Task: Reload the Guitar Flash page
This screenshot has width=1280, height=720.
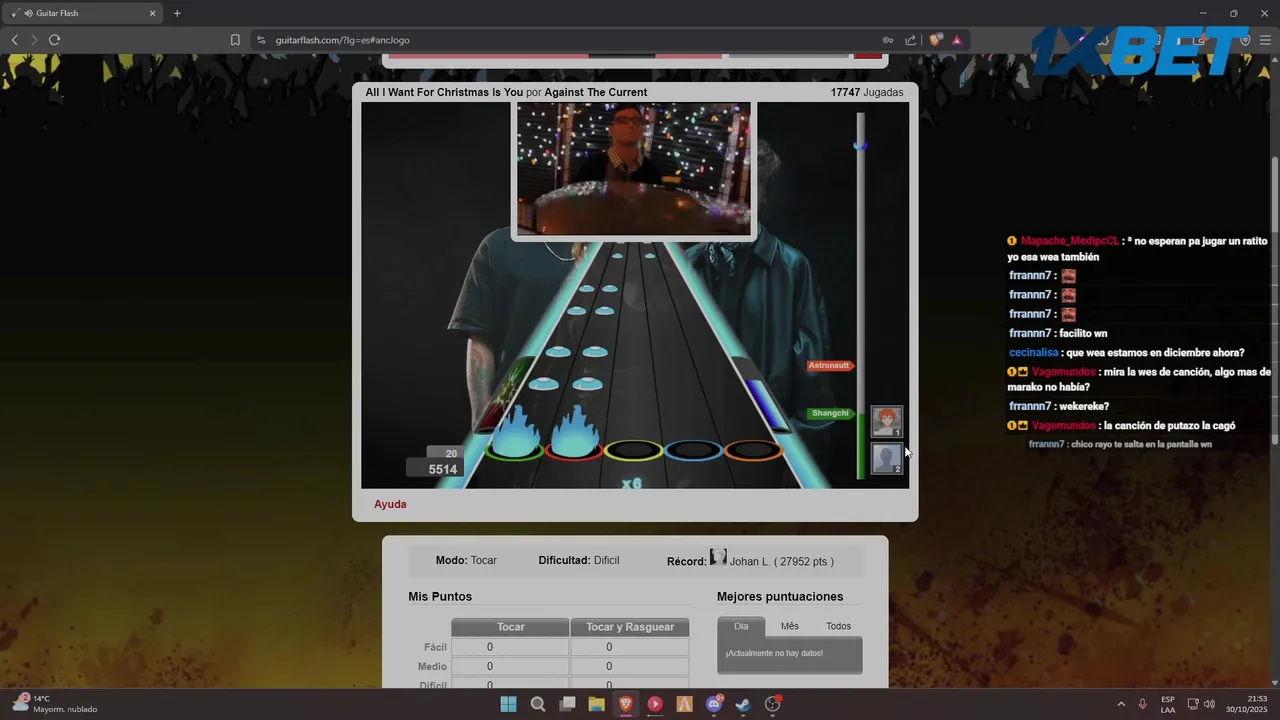Action: click(x=54, y=40)
